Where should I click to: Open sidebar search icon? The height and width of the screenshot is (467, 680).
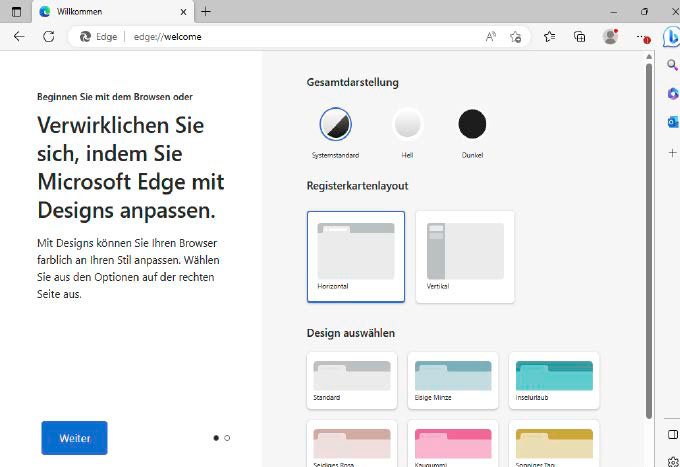point(672,65)
